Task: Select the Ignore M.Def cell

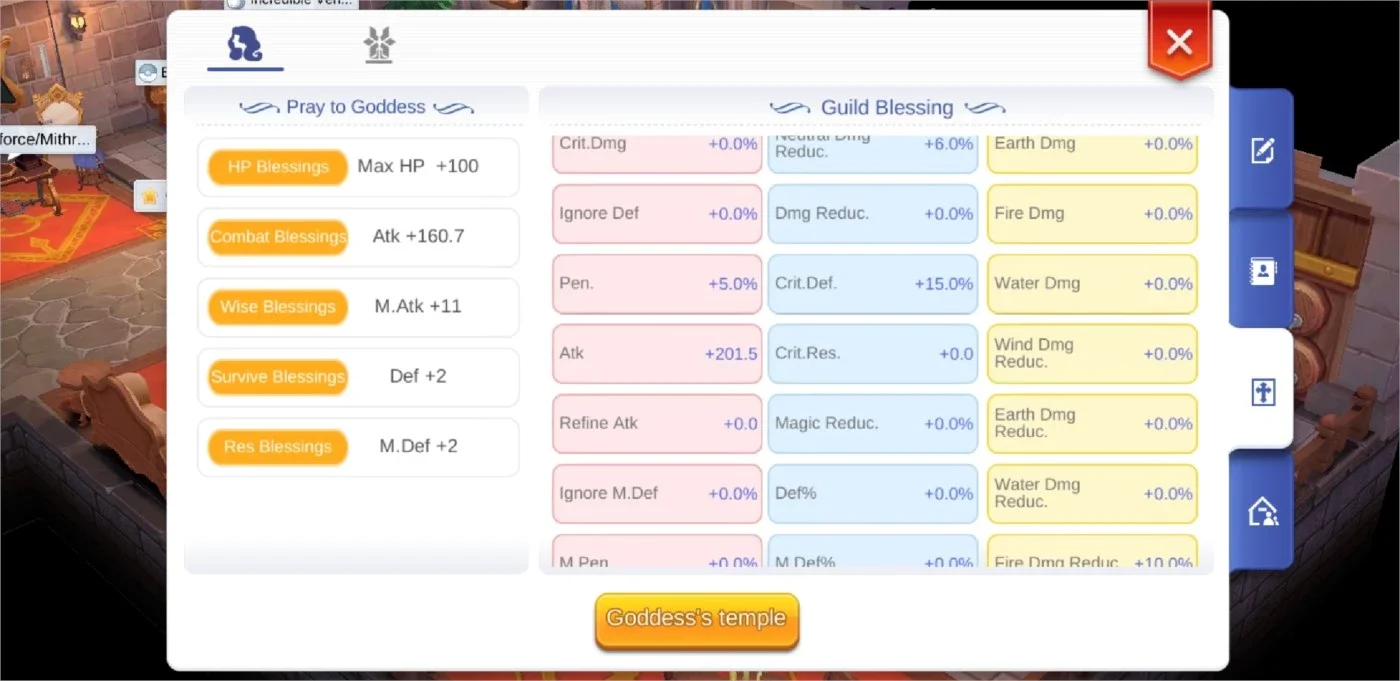Action: click(x=657, y=494)
